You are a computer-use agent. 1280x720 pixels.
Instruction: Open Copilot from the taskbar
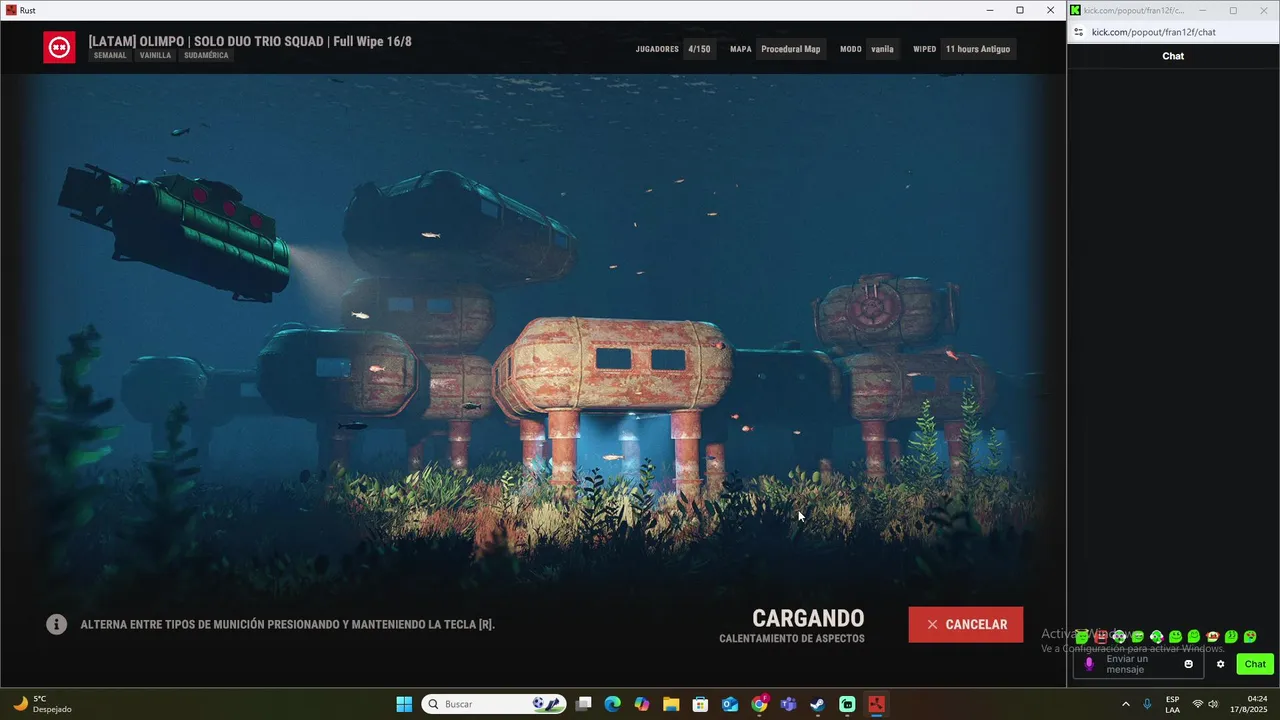642,704
